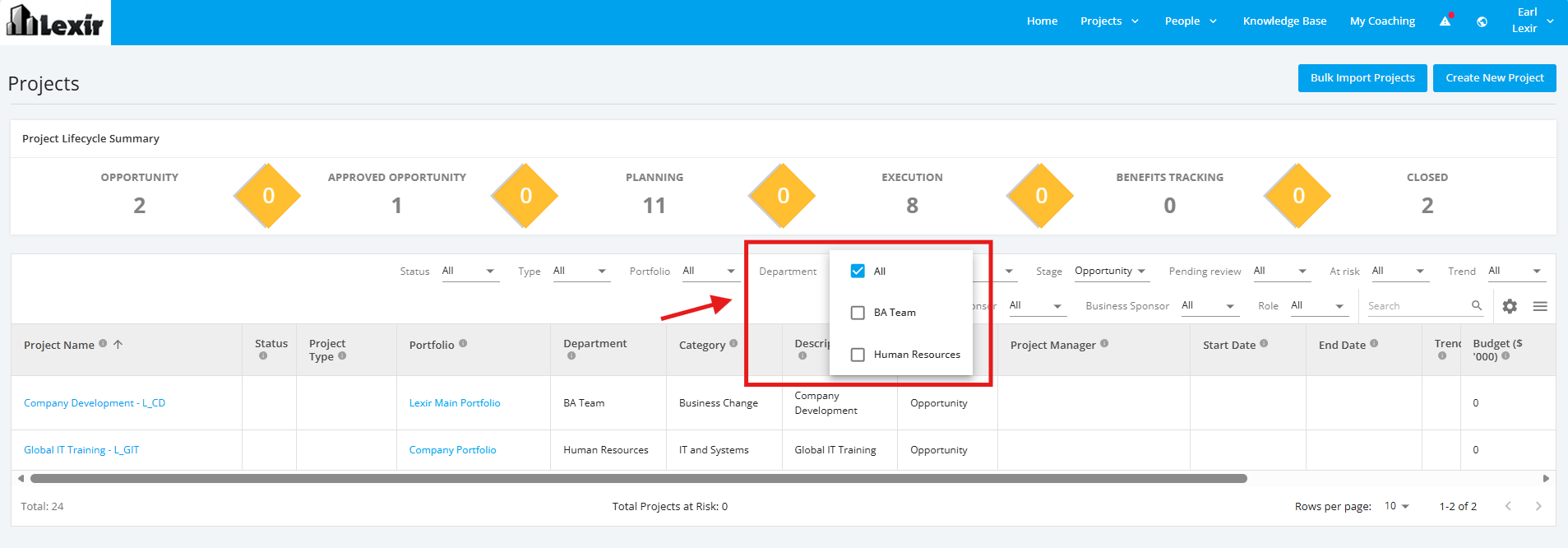Change Rows per page dropdown
Screen dimensions: 1568x548
[x=1397, y=506]
